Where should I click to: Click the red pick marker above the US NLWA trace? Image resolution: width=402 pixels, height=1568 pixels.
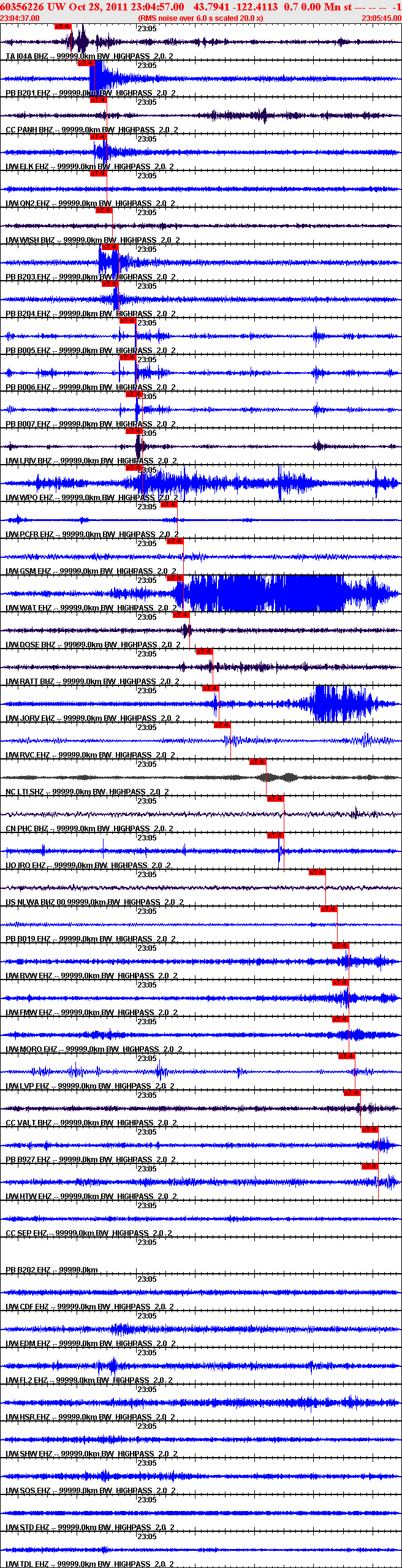tap(317, 872)
